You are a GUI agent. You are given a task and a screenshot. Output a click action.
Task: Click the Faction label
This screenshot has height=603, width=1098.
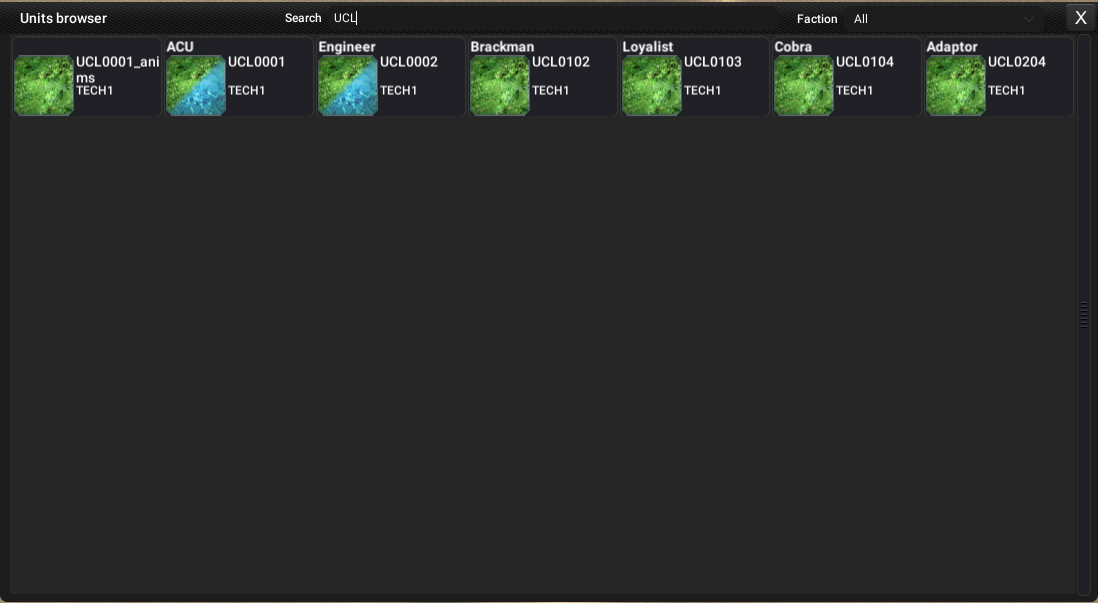[x=817, y=19]
